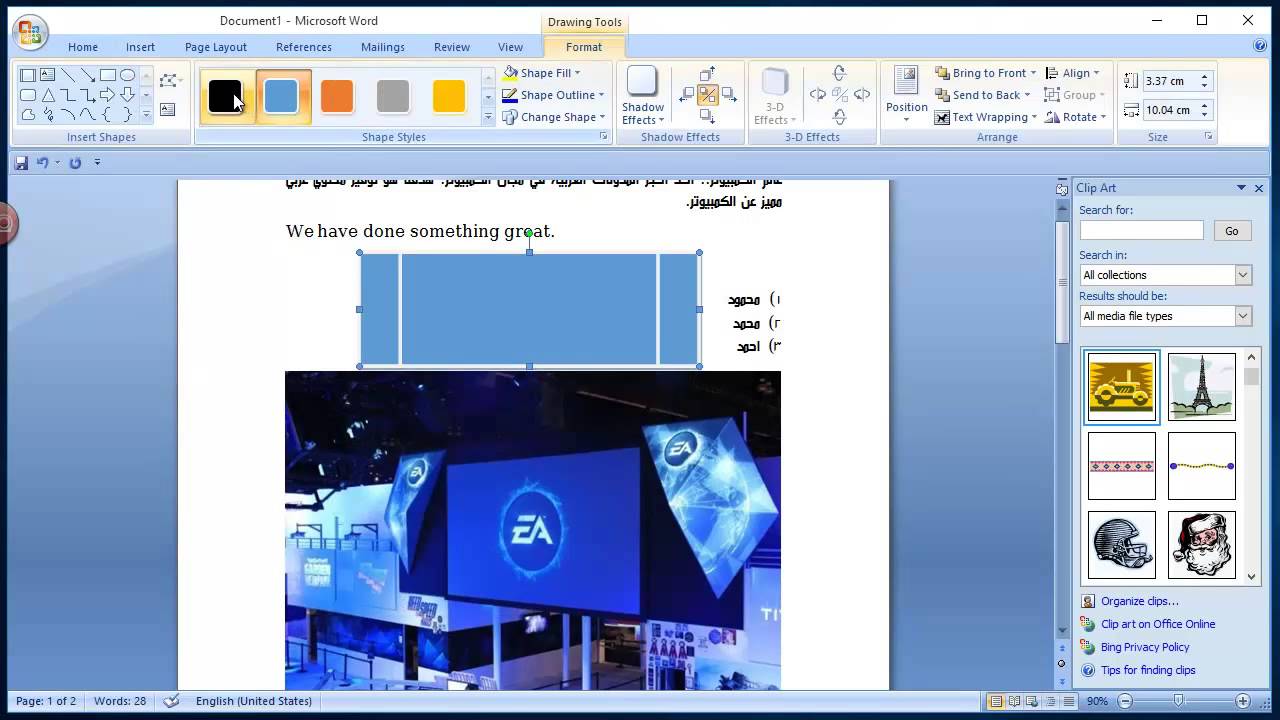
Task: Expand the Shape Outline dropdown
Action: click(601, 95)
